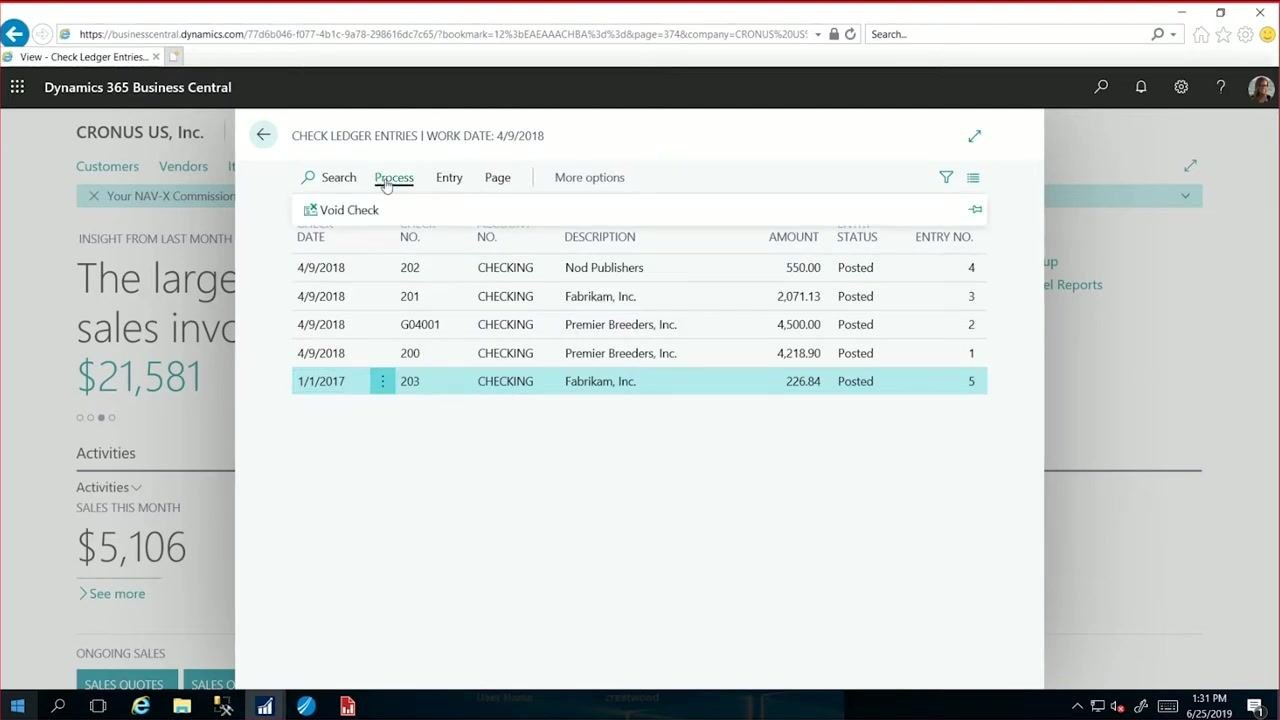The height and width of the screenshot is (720, 1280).
Task: Select check number G04001 cell
Action: 420,324
